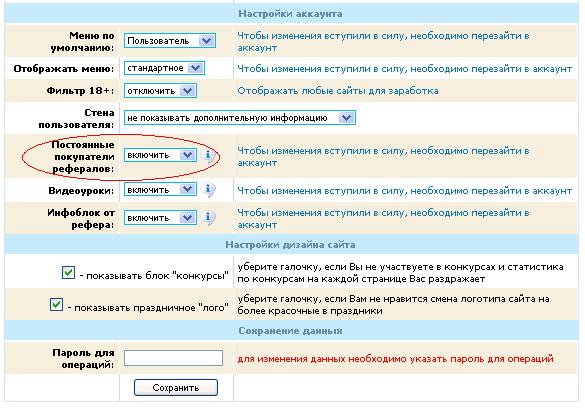The width and height of the screenshot is (585, 412).
Task: Untick the показывать праздничное "лого" checkbox
Action: tap(56, 305)
